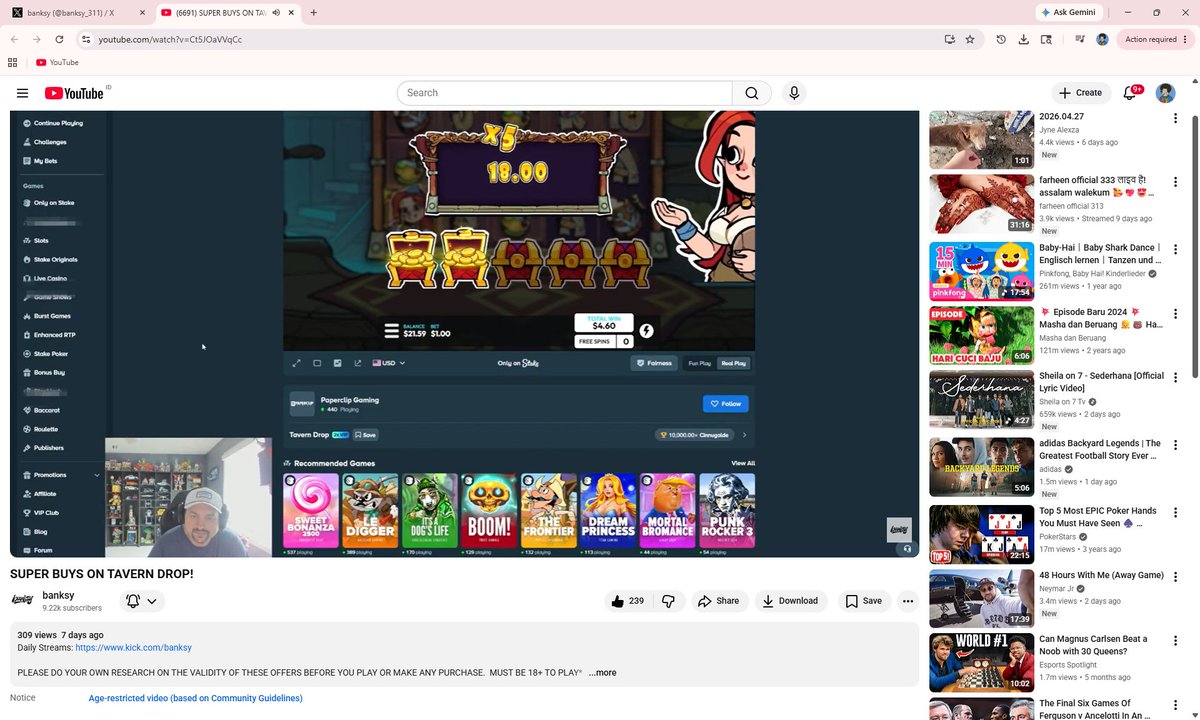Screen dimensions: 1200x720
Task: Open YouTube notifications bell
Action: pos(1130,93)
